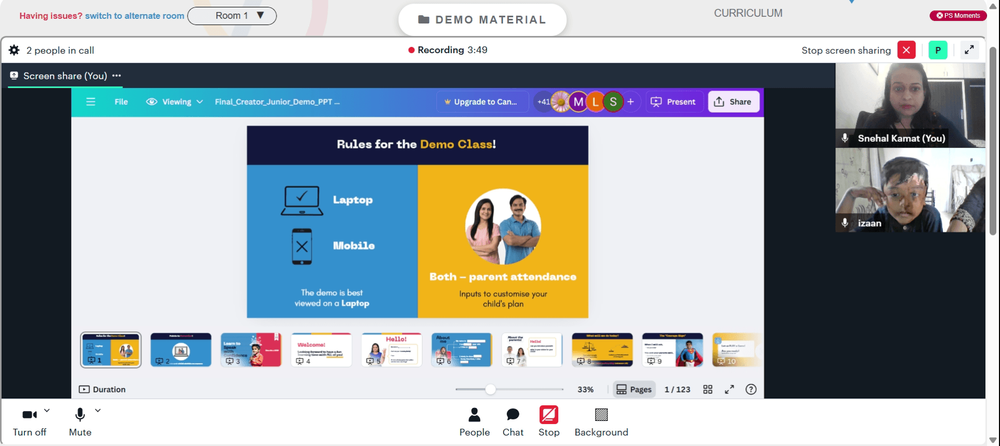This screenshot has width=1000, height=446.
Task: Click collaborator avatar L
Action: click(595, 101)
